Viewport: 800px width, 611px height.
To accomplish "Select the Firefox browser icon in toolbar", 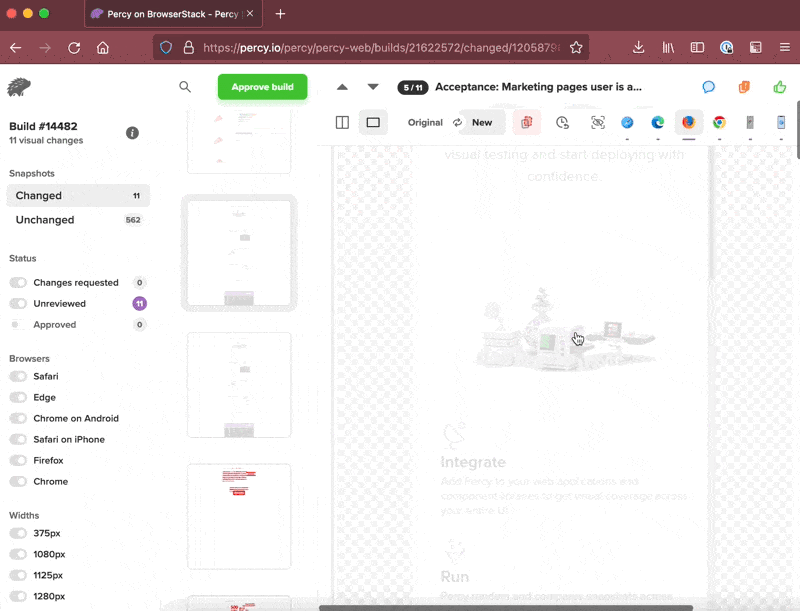I will point(688,123).
